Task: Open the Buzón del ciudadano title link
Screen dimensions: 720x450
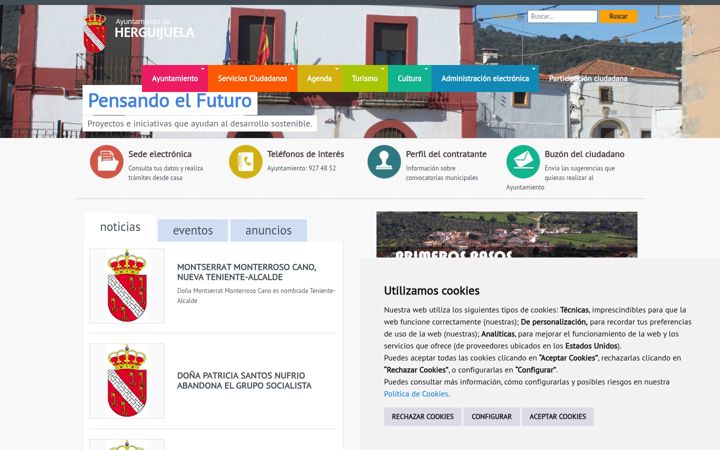Action: pyautogui.click(x=585, y=154)
